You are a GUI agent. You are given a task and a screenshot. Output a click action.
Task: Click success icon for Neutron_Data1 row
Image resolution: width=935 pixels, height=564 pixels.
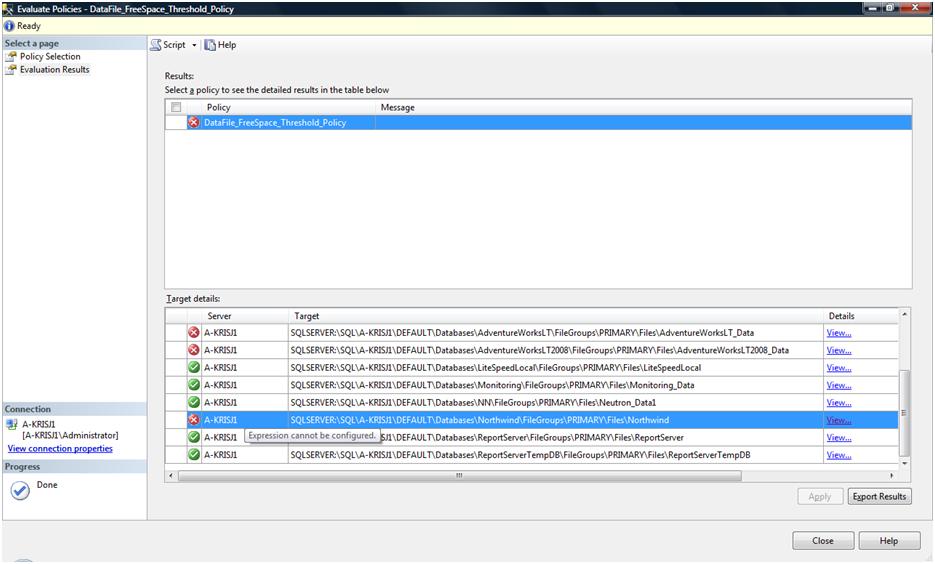tap(194, 402)
